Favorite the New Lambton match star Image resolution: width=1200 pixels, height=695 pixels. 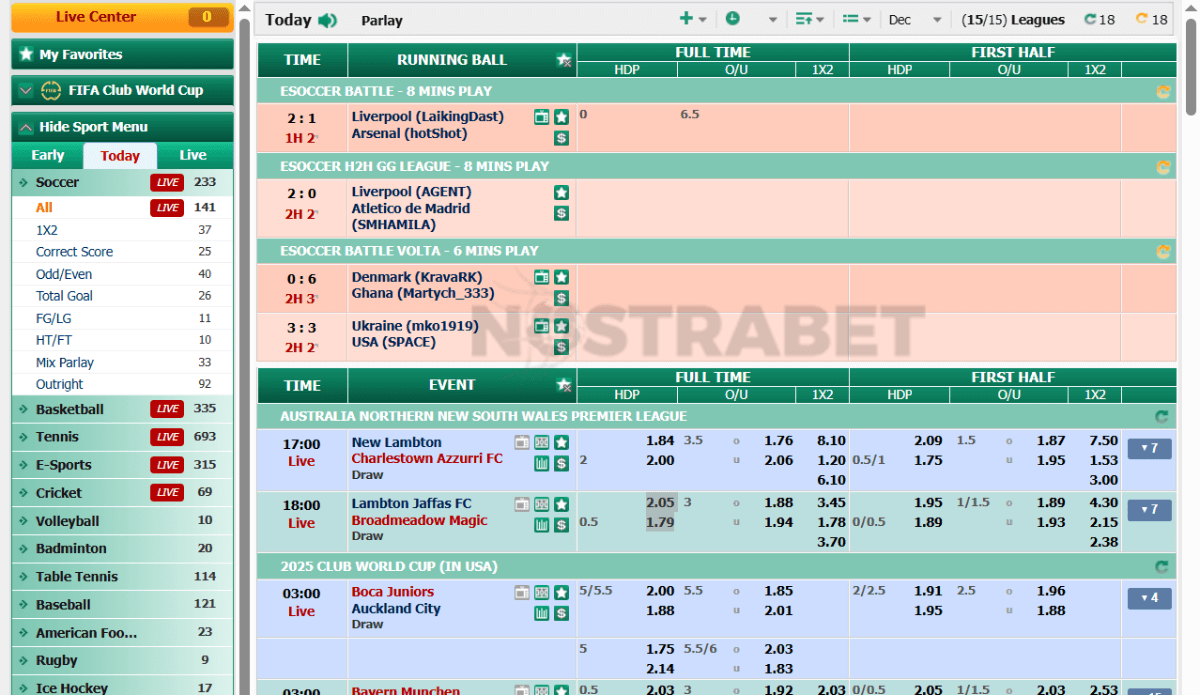[x=561, y=442]
